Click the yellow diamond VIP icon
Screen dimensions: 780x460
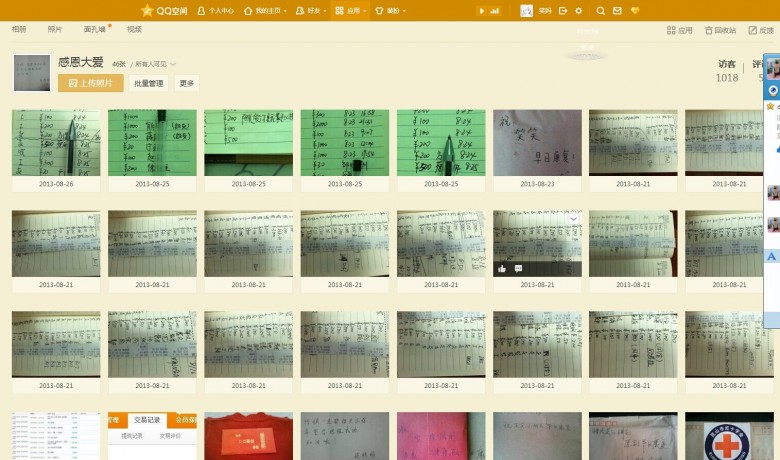coord(635,10)
